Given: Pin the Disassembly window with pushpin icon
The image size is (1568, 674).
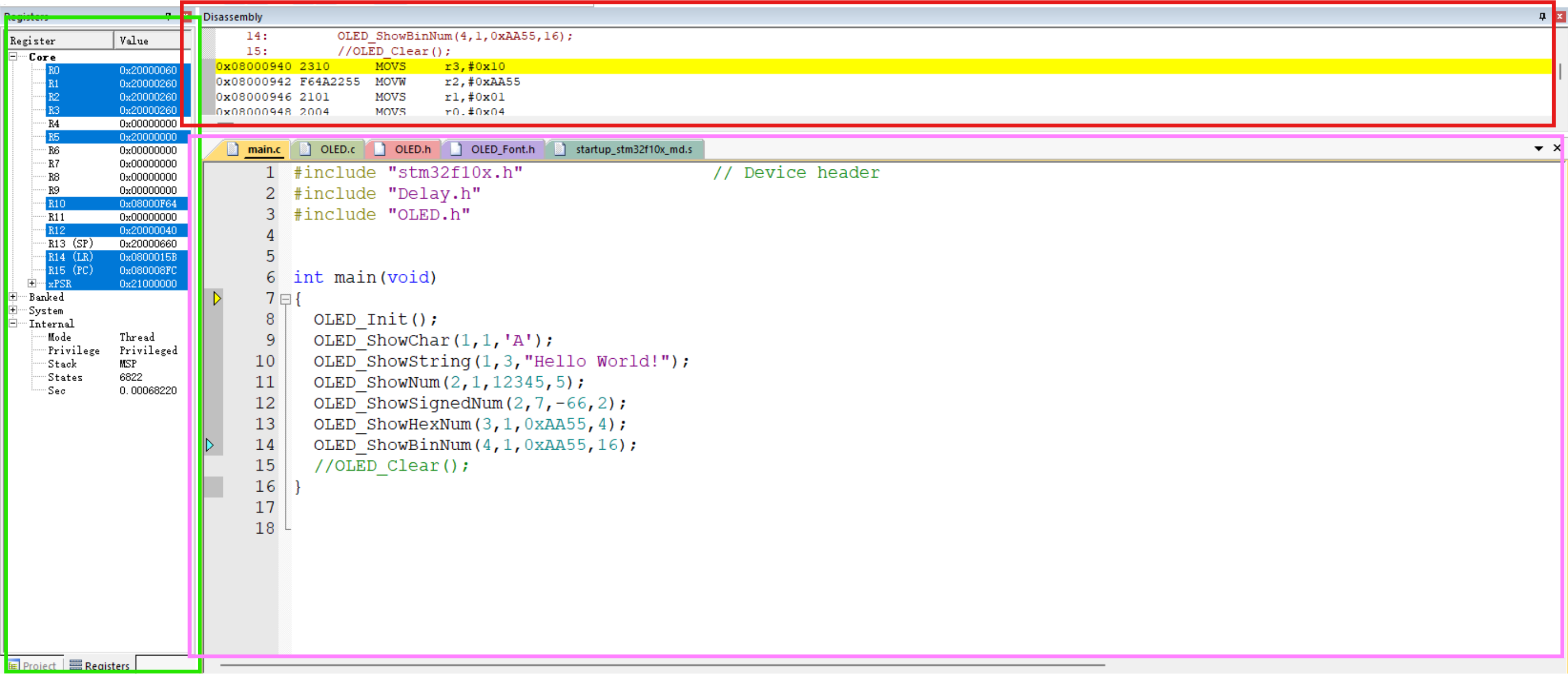Looking at the screenshot, I should click(1542, 16).
